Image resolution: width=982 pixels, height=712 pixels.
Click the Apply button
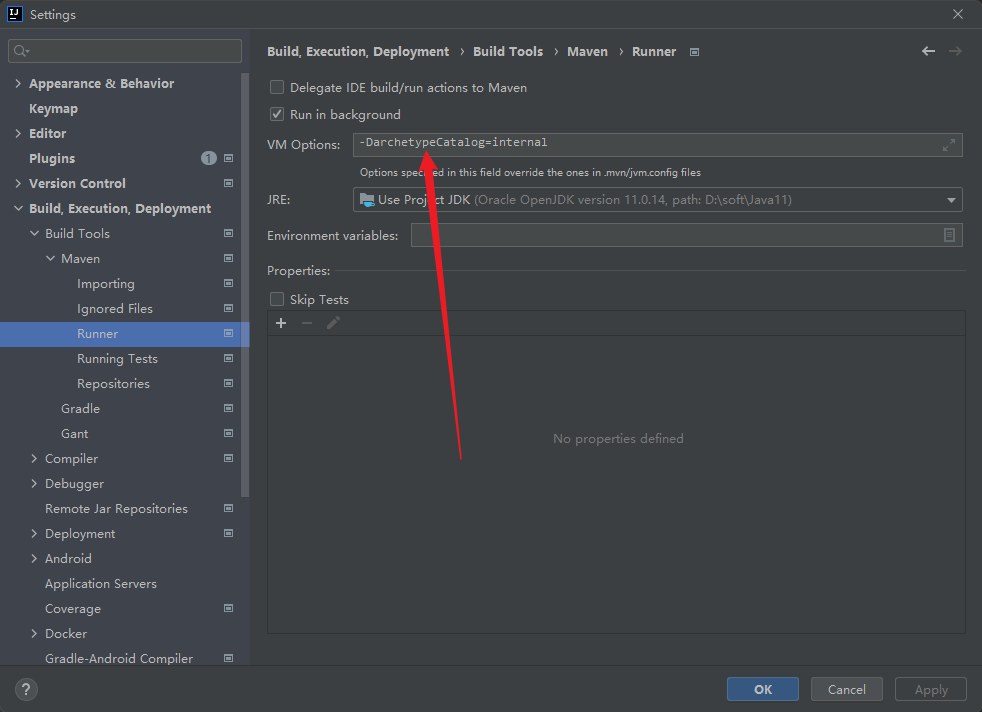930,689
